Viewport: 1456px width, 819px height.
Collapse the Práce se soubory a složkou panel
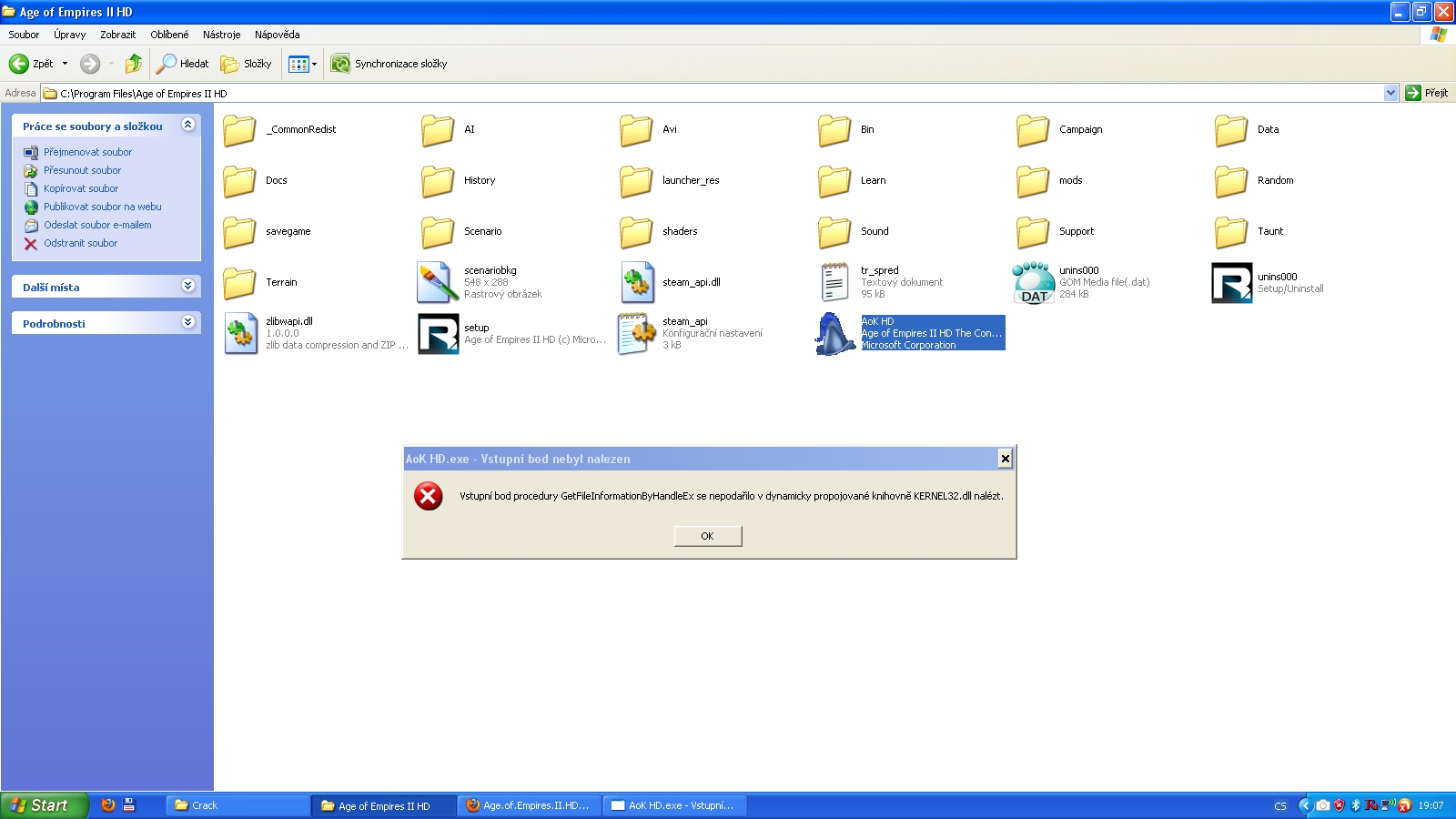(x=187, y=126)
